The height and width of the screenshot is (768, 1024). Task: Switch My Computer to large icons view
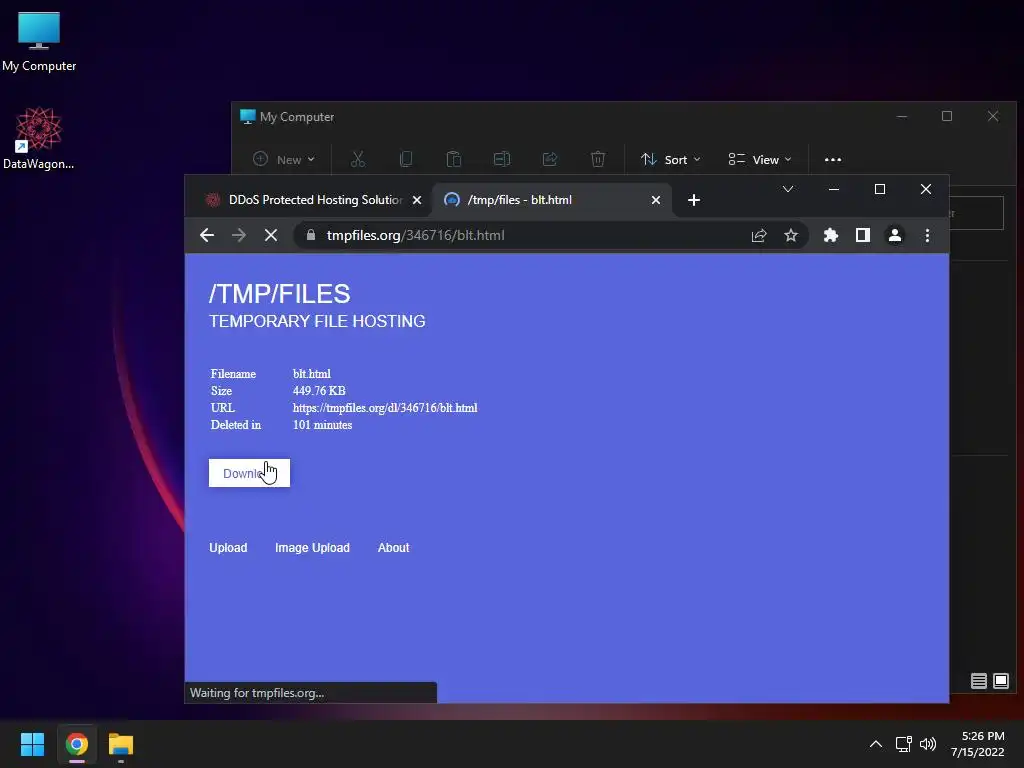pos(1001,681)
